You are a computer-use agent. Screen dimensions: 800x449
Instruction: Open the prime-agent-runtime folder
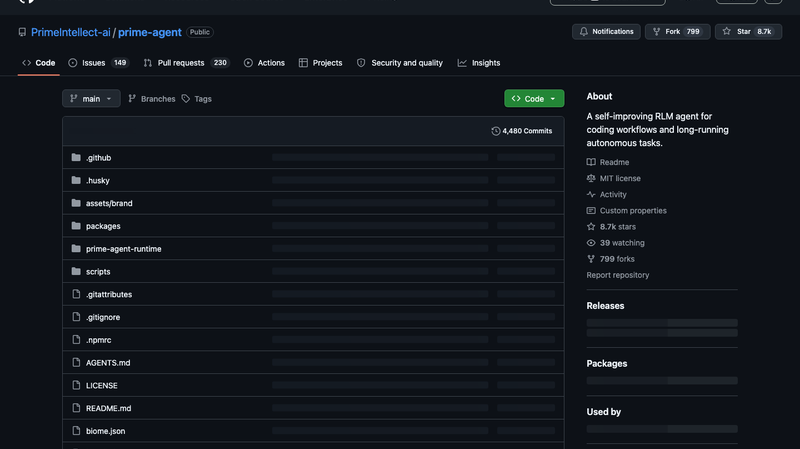(123, 249)
